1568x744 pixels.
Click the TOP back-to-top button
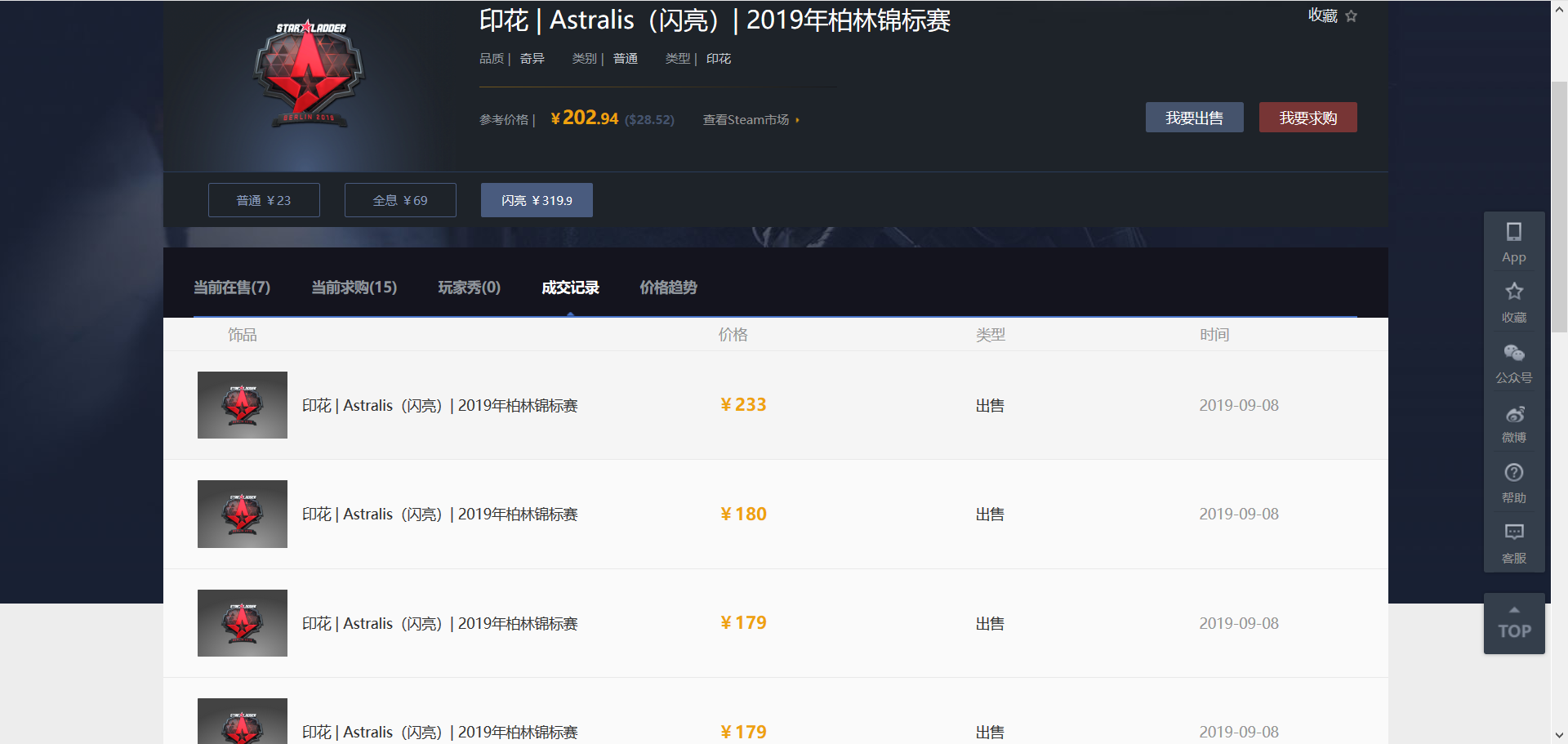tap(1513, 624)
